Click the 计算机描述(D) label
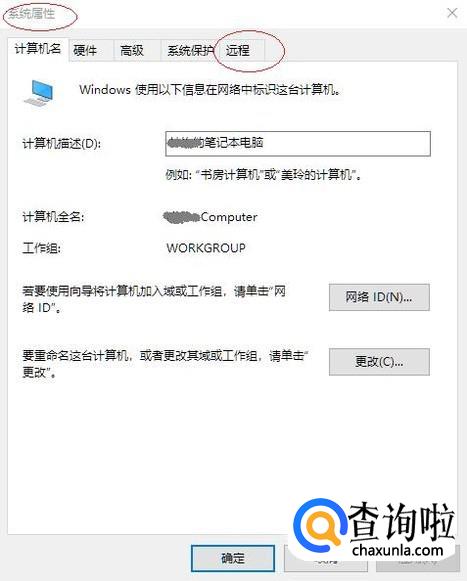 (62, 143)
